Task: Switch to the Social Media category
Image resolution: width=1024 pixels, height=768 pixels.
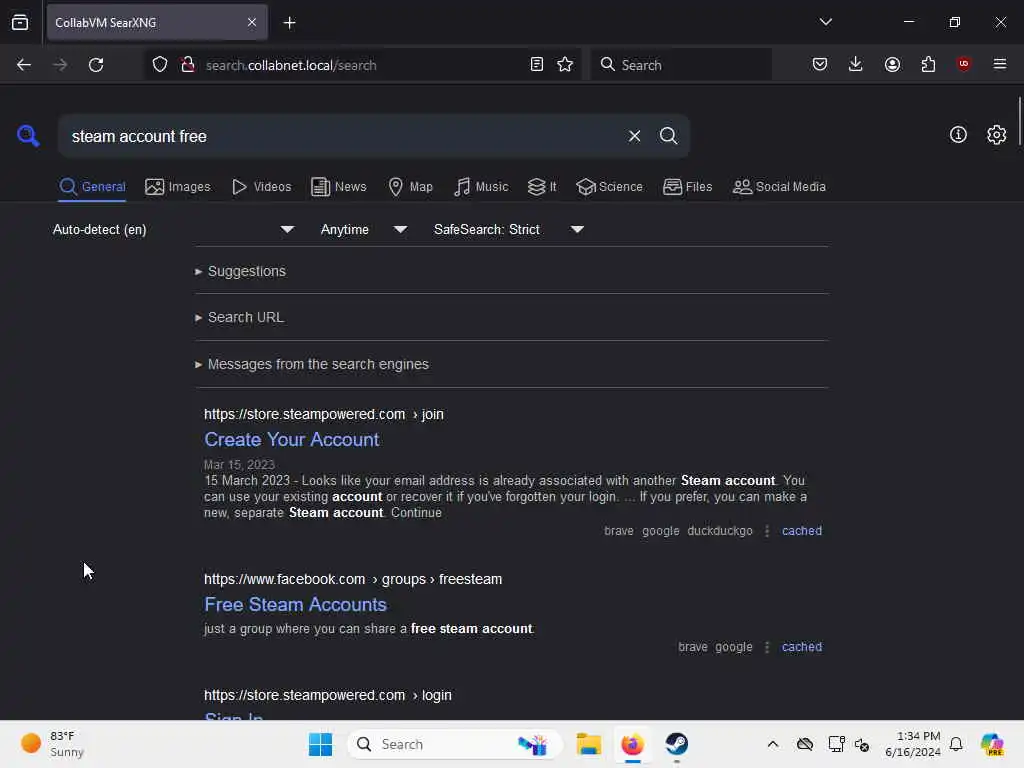Action: click(x=779, y=187)
